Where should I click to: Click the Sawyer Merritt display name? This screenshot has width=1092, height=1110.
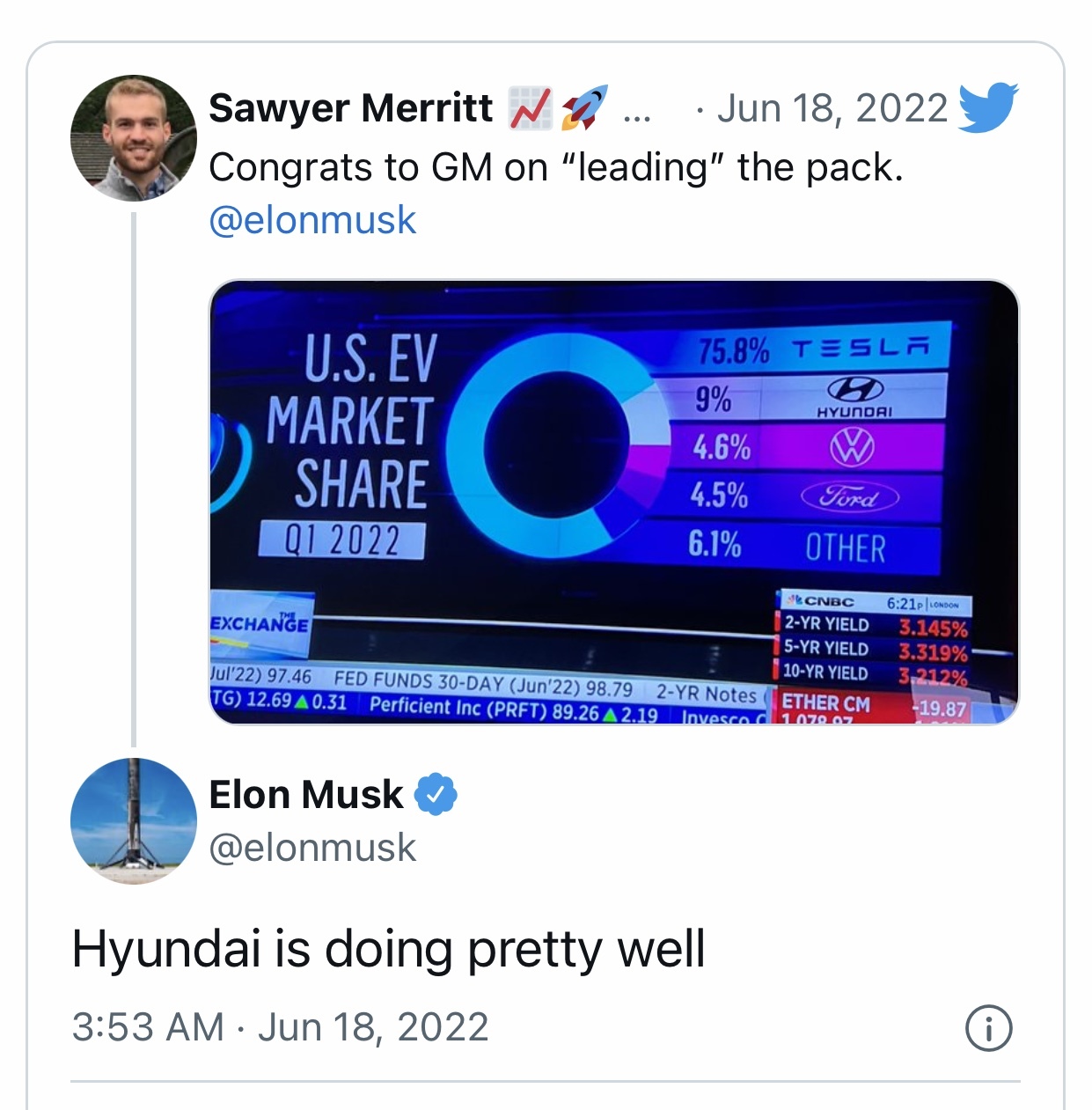[x=350, y=108]
